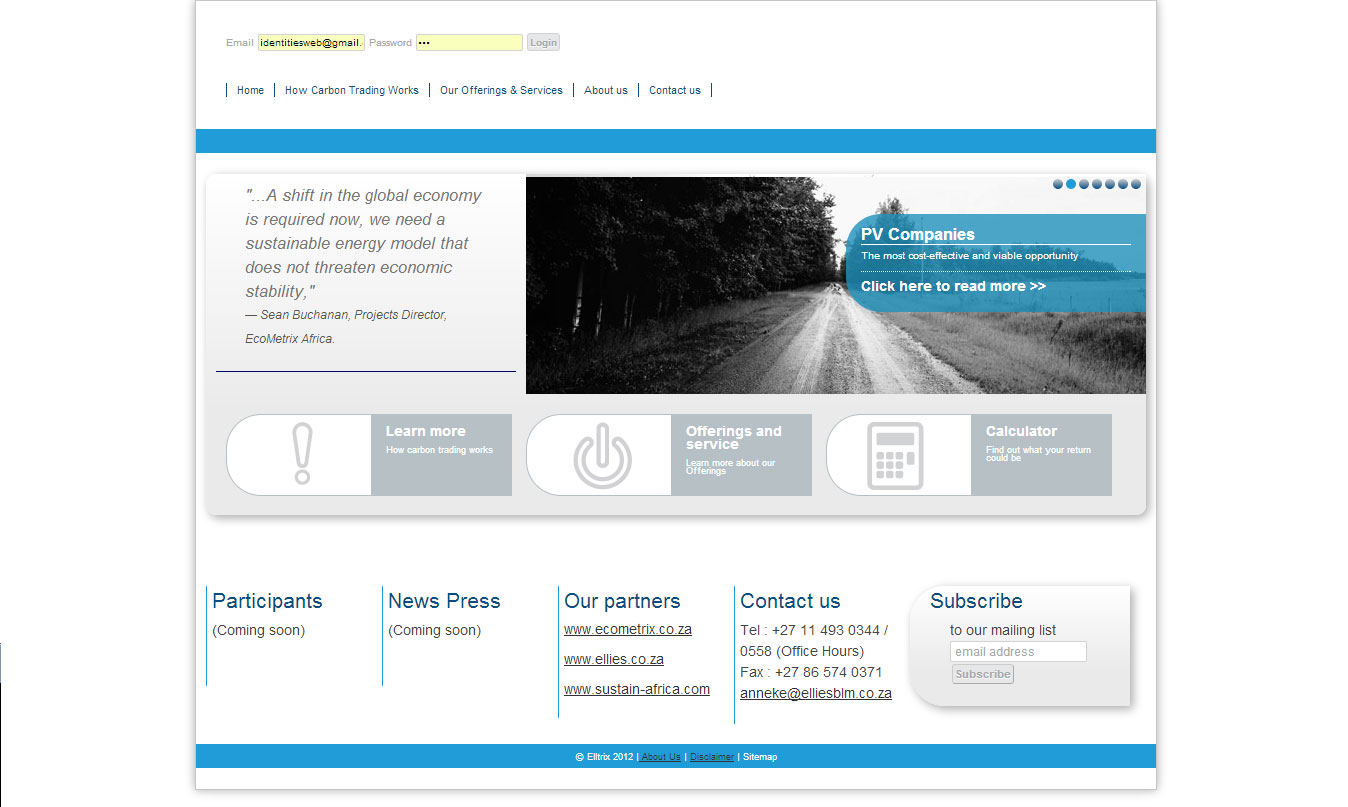Visit www.ecometrix.co.za partner link
Screen dimensions: 1348x807
click(628, 630)
